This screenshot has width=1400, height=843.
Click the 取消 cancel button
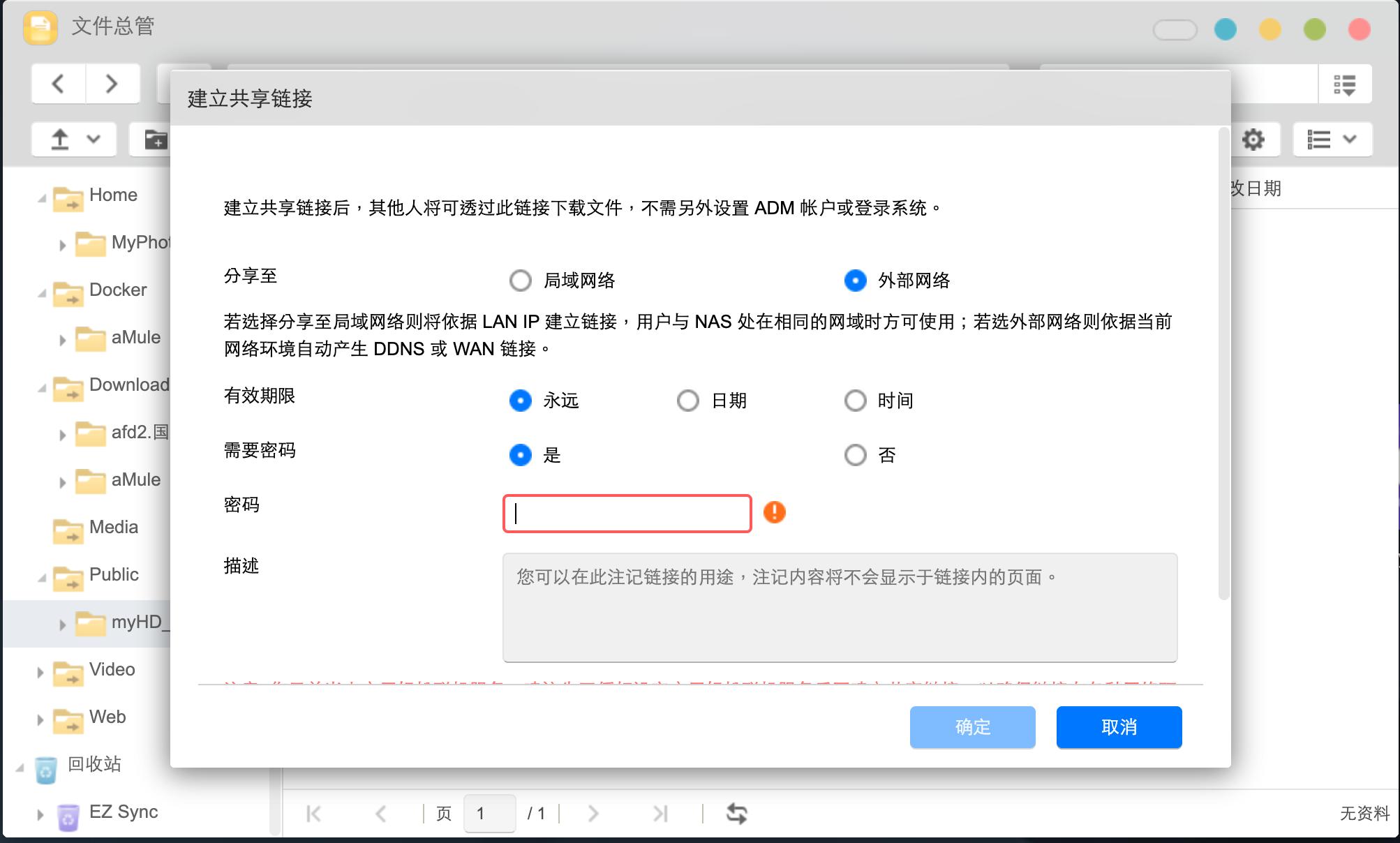coord(1119,727)
